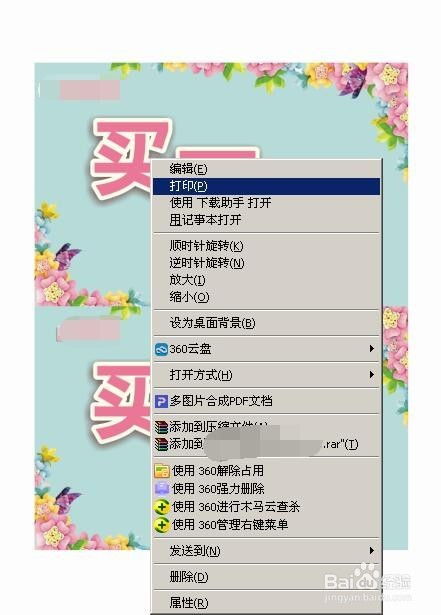This screenshot has height=615, width=441.
Task: Choose 编辑(E) in the context menu
Action: pyautogui.click(x=266, y=169)
